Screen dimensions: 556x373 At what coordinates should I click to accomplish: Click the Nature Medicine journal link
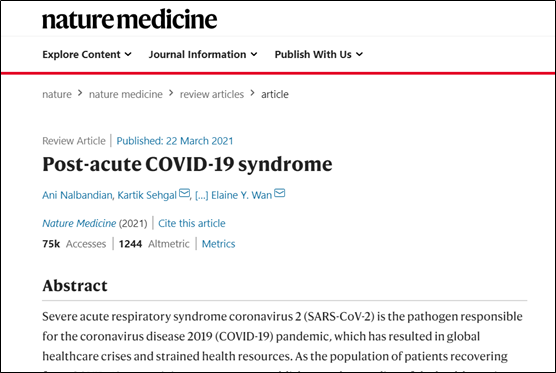pyautogui.click(x=79, y=223)
